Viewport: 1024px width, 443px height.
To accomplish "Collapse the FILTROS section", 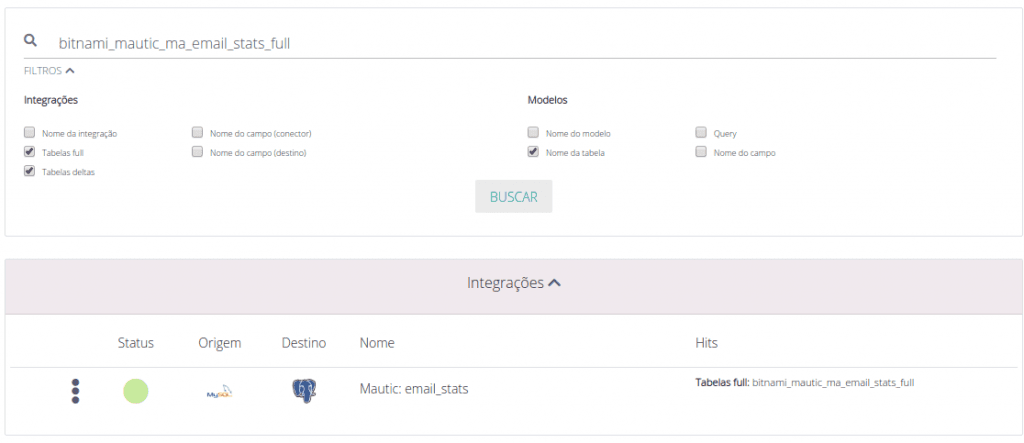I will pyautogui.click(x=49, y=71).
